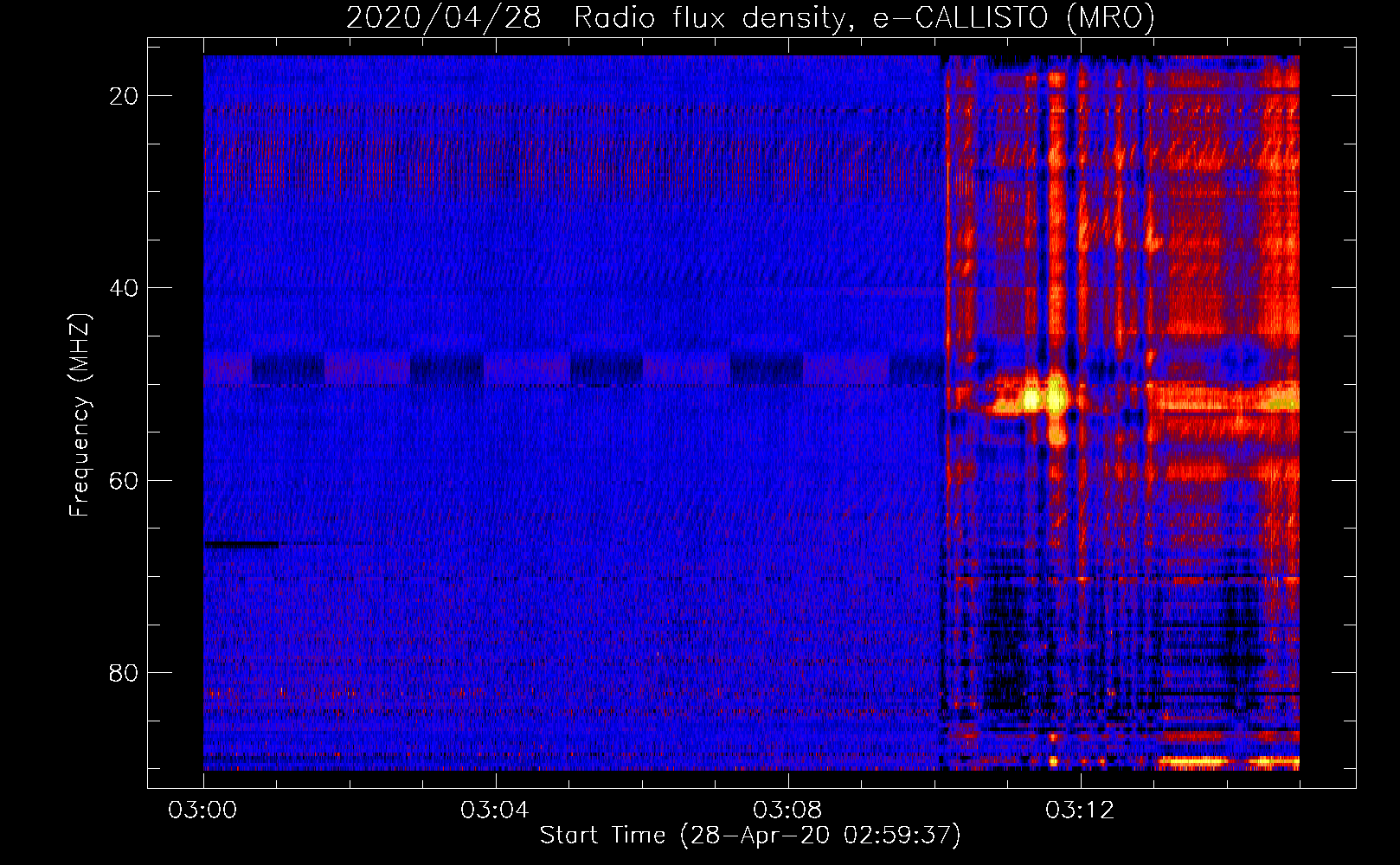Click the '03:08' time tick label
The width and height of the screenshot is (1400, 865).
(787, 811)
